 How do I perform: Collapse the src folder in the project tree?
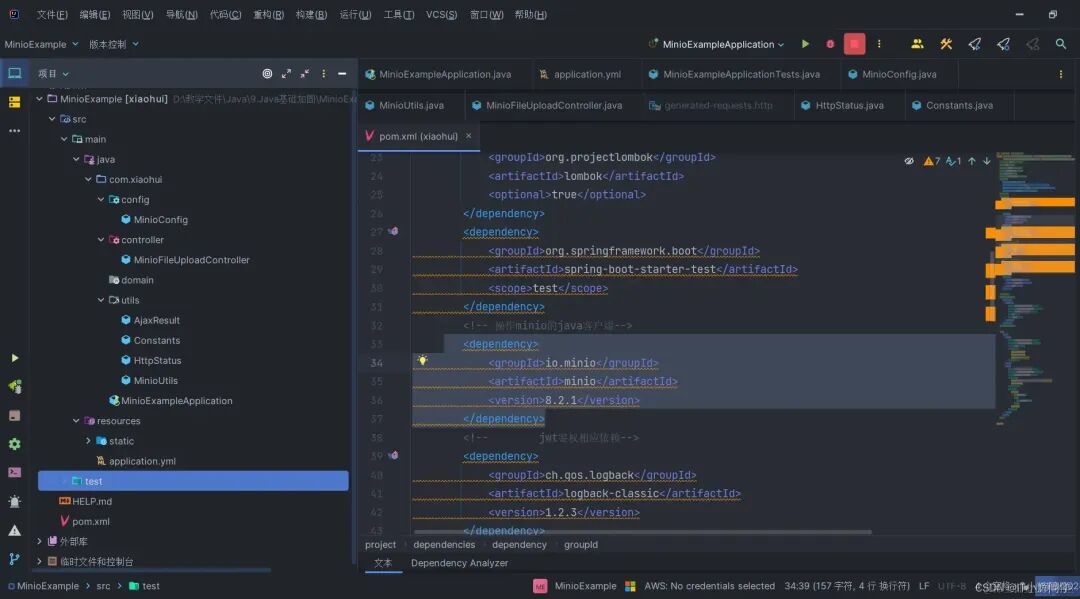[51, 118]
